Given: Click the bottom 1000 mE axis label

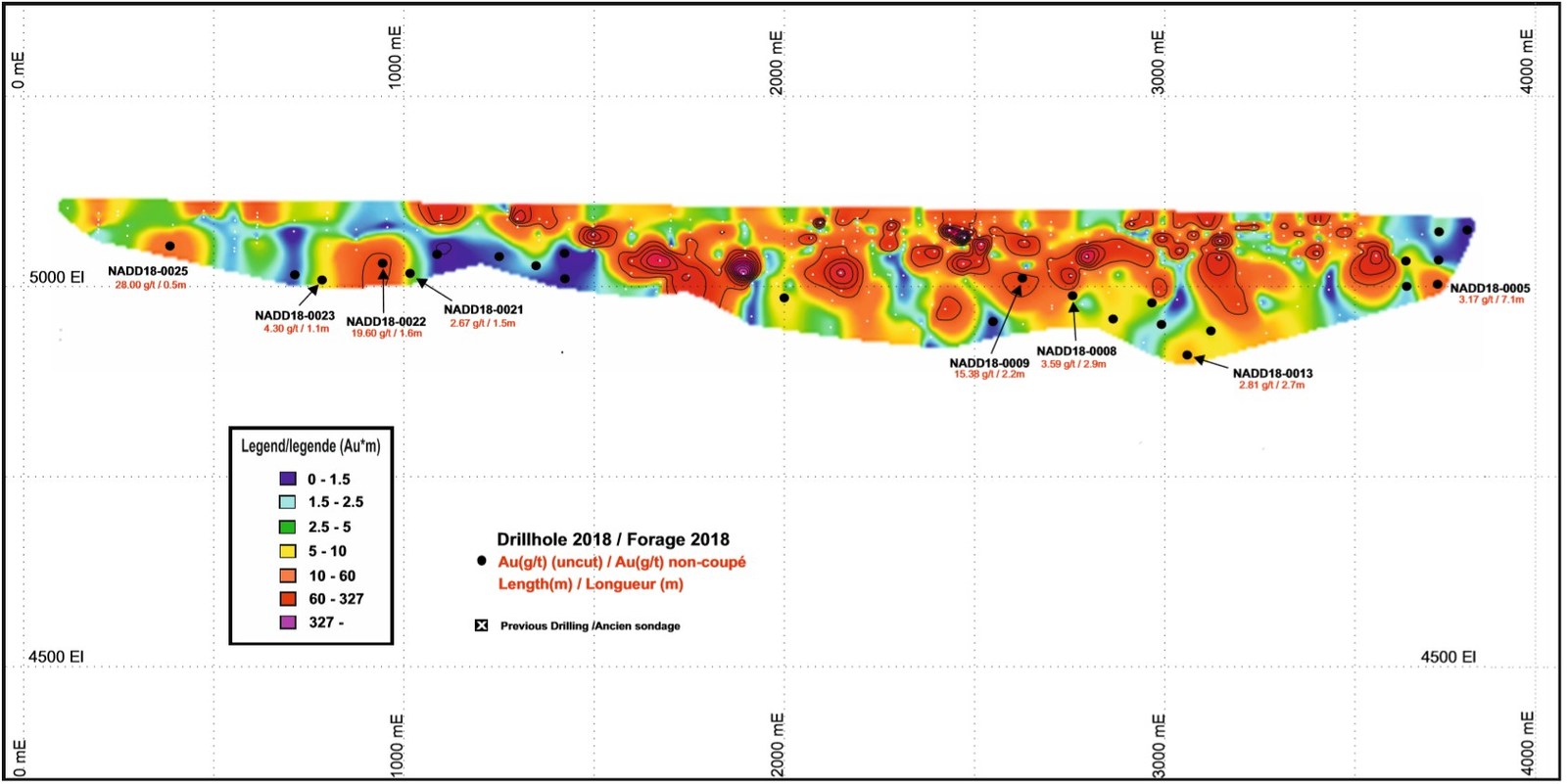Looking at the screenshot, I should (397, 746).
